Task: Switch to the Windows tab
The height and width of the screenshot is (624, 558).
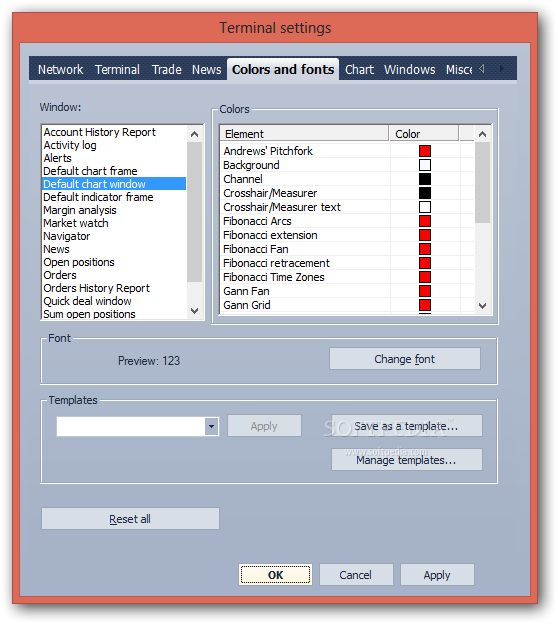Action: click(x=410, y=70)
